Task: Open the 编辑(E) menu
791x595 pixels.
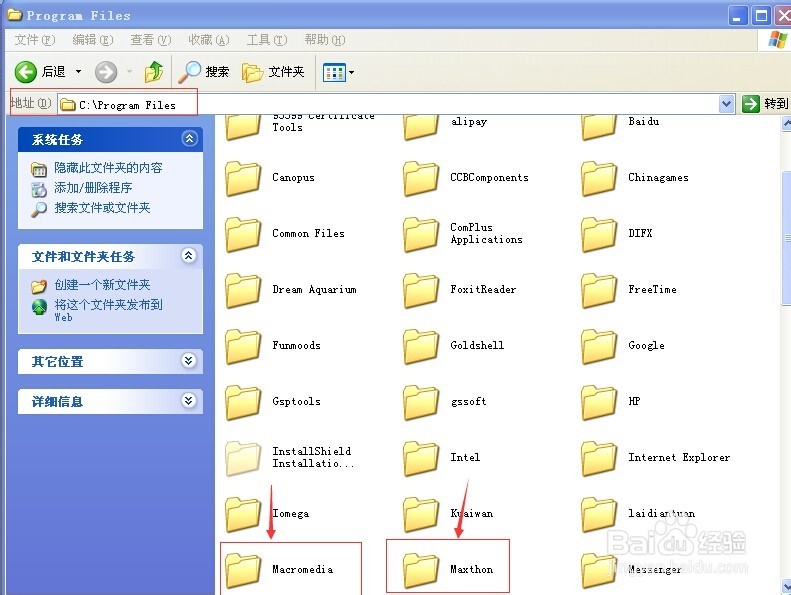Action: pos(92,40)
